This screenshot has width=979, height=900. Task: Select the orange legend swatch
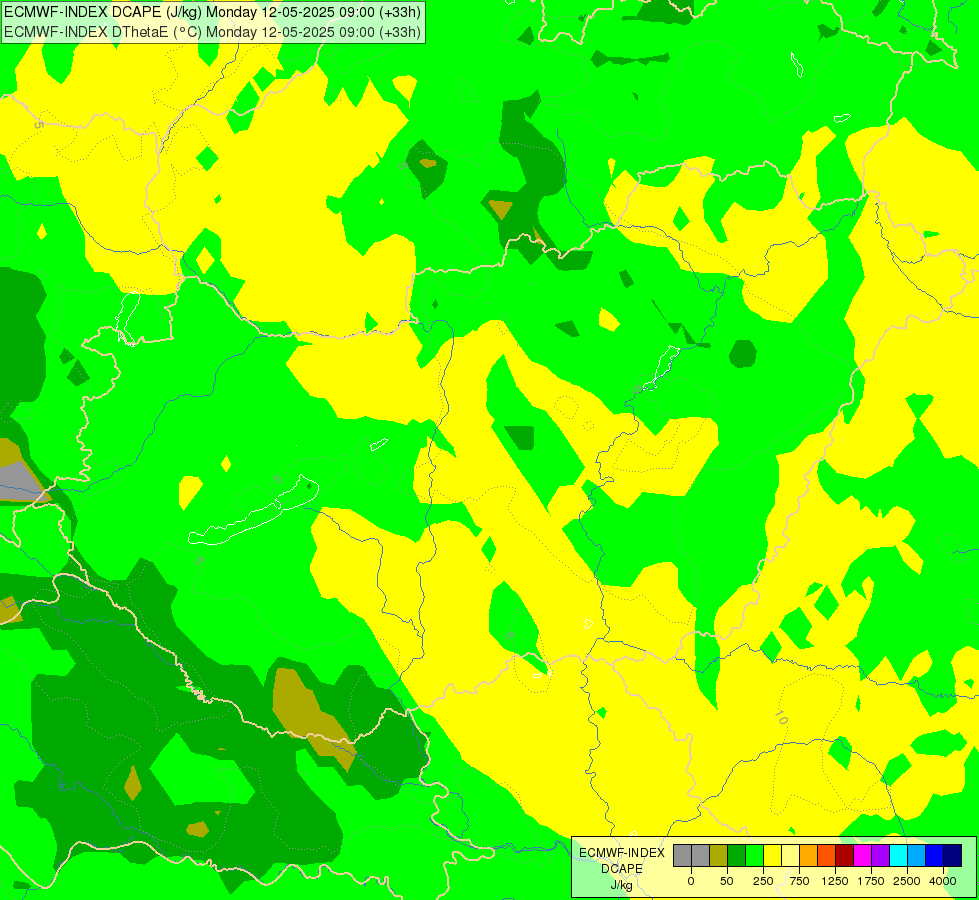point(809,855)
